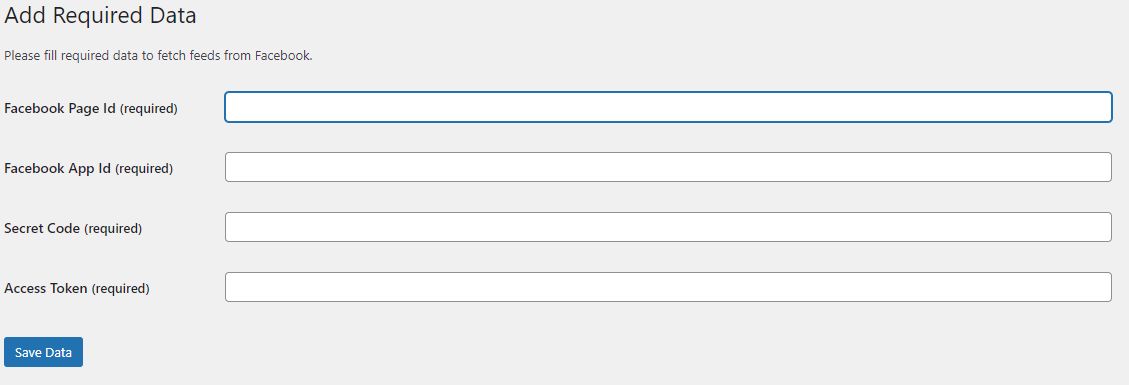Click the Facebook App Id text box
Viewport: 1129px width, 385px height.
pos(668,167)
